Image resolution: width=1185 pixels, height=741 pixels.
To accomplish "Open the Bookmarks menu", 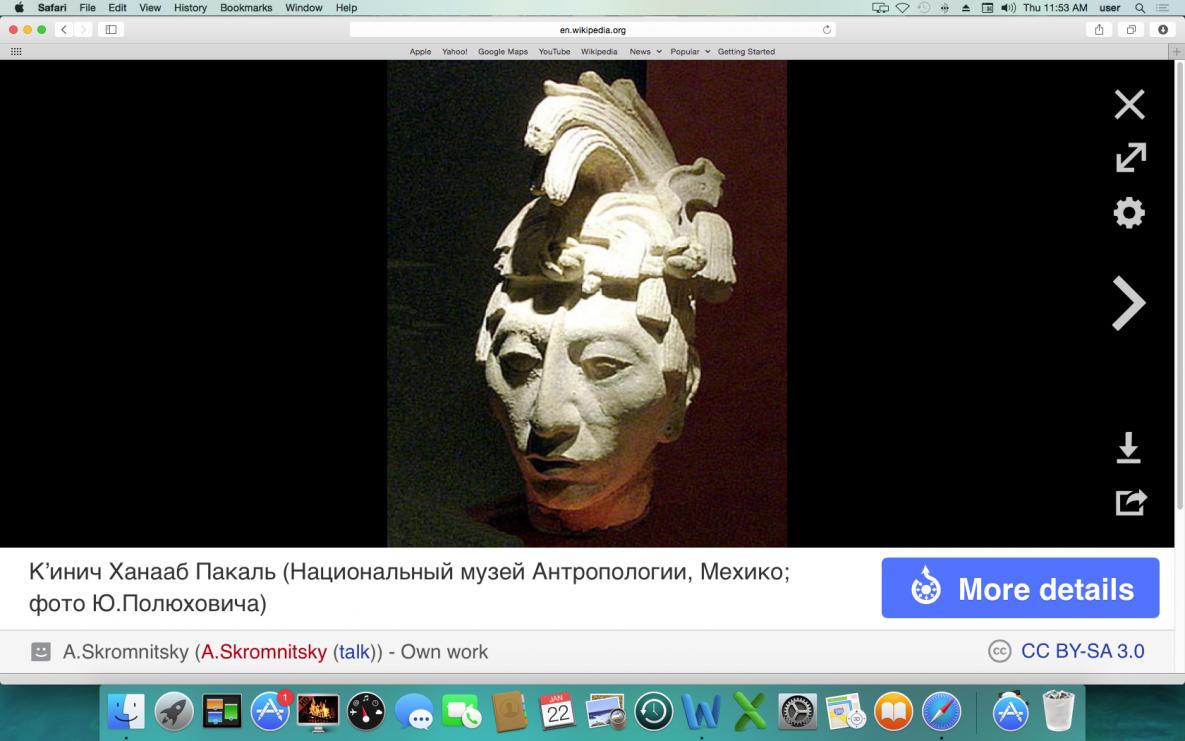I will 246,8.
